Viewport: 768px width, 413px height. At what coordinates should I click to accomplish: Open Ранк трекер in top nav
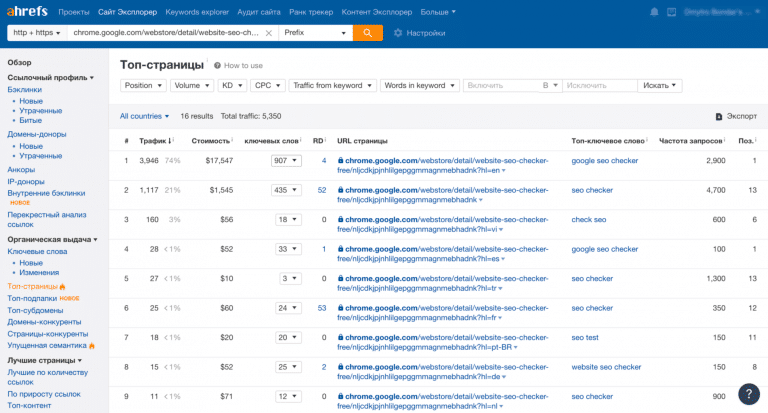(x=311, y=12)
